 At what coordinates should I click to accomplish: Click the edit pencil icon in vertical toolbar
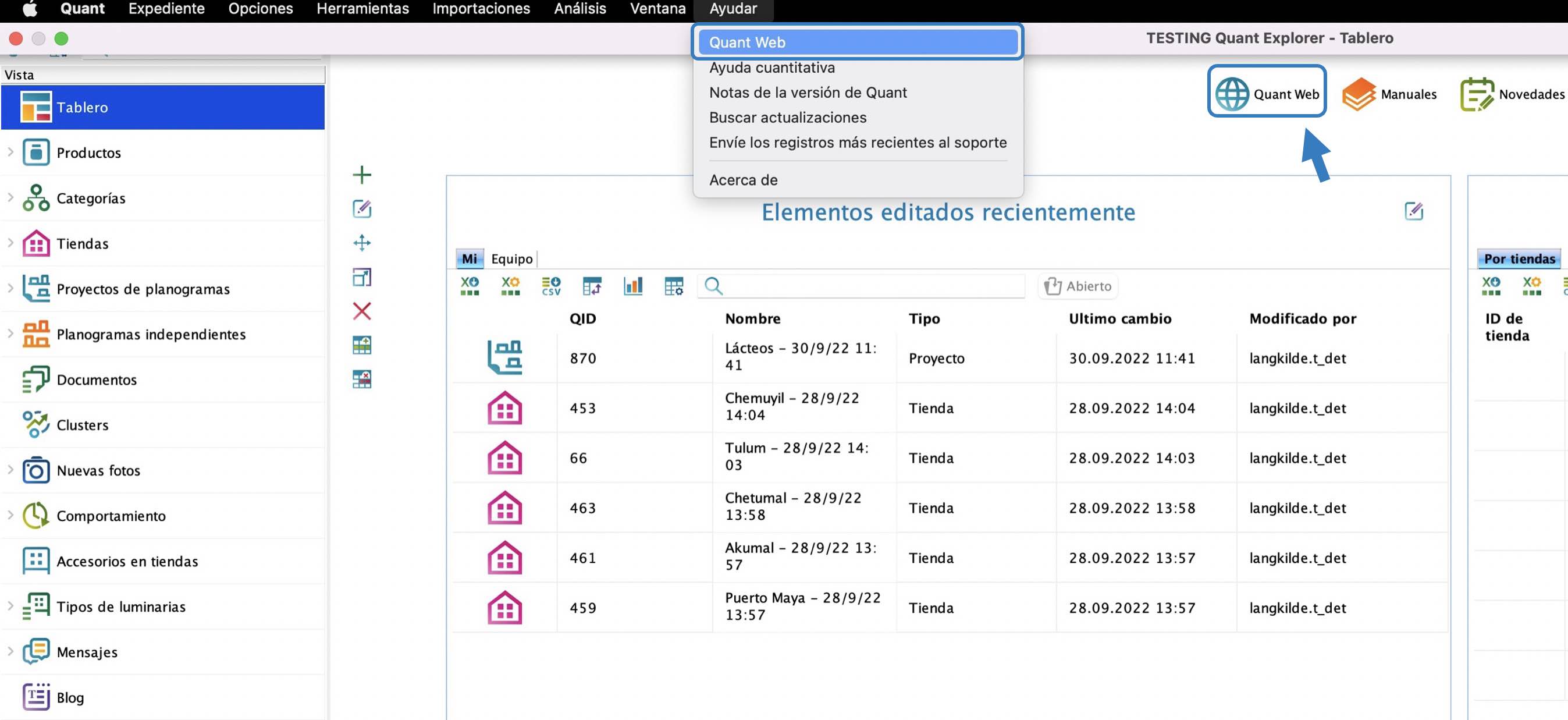coord(361,209)
